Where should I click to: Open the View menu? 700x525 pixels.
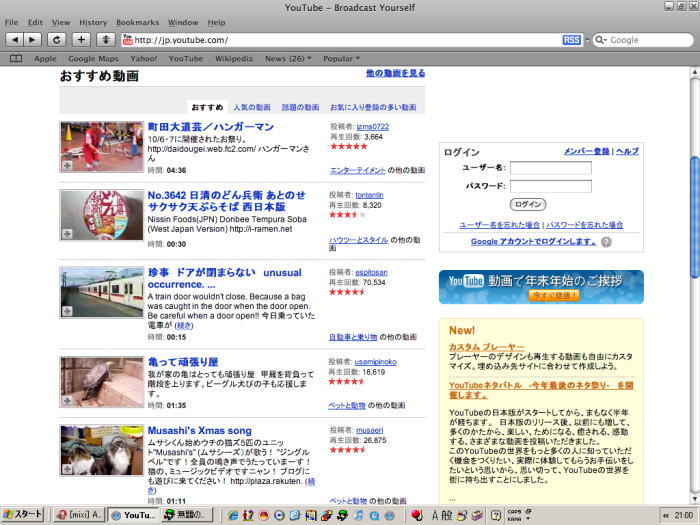(x=61, y=22)
